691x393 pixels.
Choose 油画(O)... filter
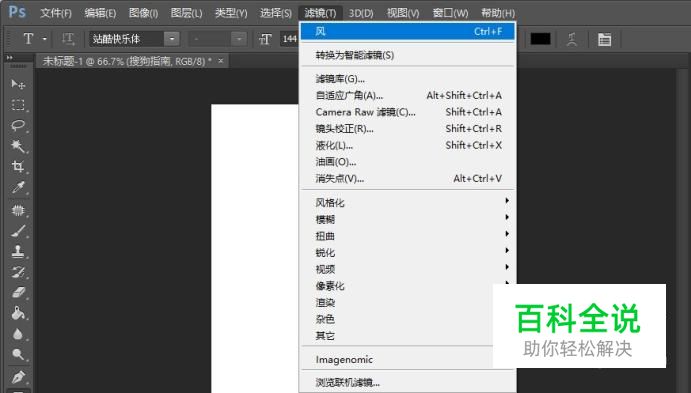(408, 162)
